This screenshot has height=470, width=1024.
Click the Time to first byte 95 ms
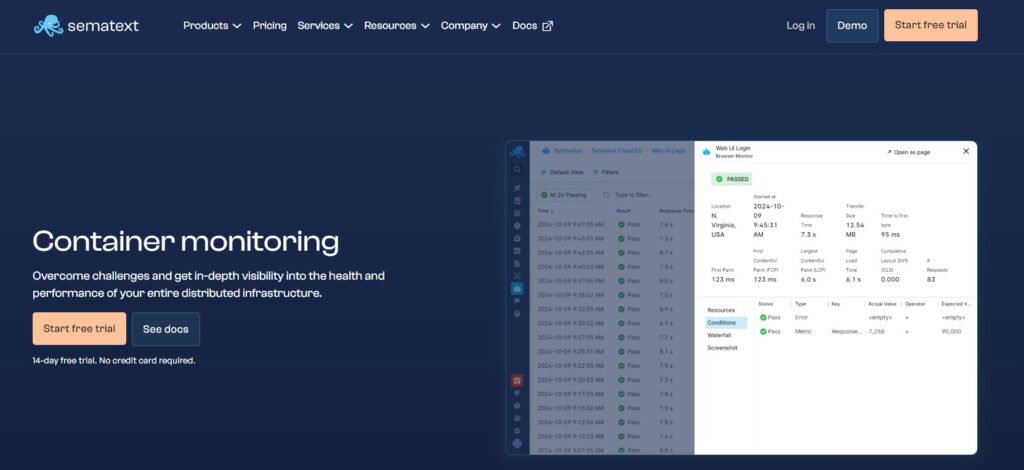click(x=890, y=234)
